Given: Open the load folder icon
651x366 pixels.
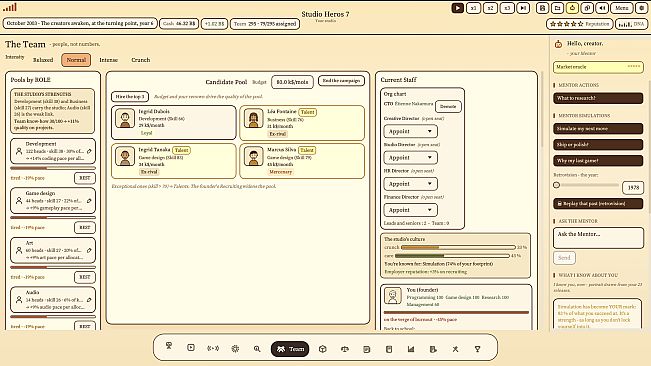Looking at the screenshot, I should click(557, 8).
